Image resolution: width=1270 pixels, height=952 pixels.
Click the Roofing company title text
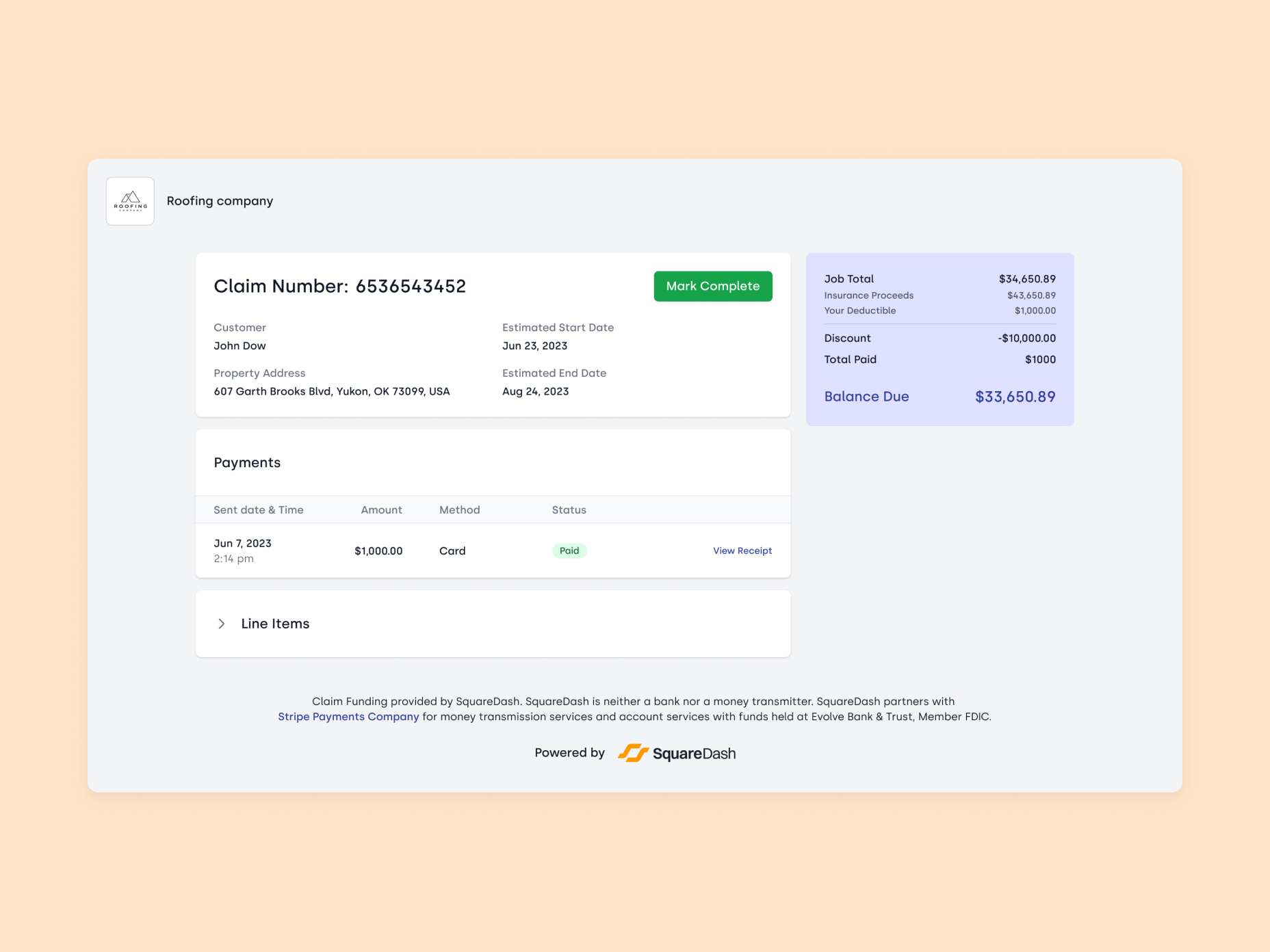pos(220,200)
